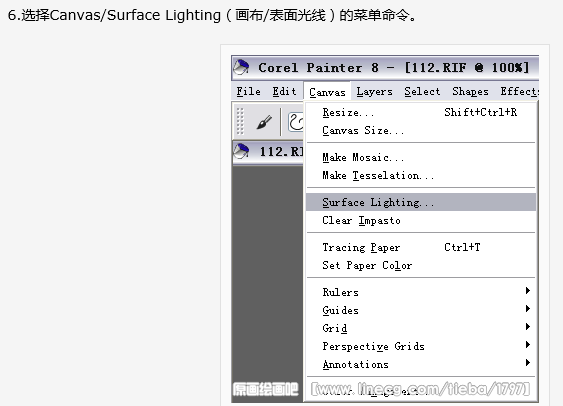
Task: Open the Annotations submenu
Action: 421,363
